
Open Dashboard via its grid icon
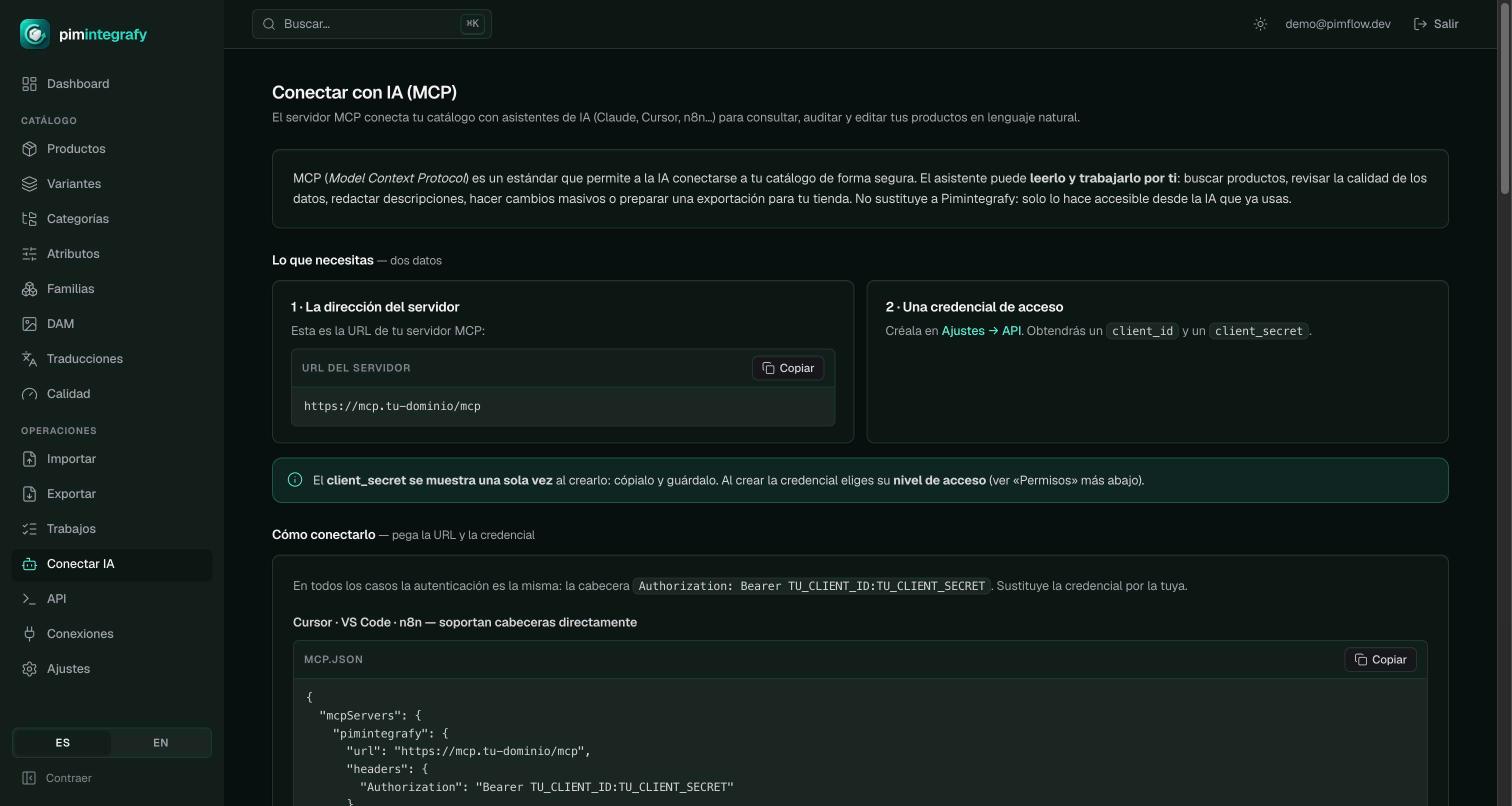click(29, 84)
